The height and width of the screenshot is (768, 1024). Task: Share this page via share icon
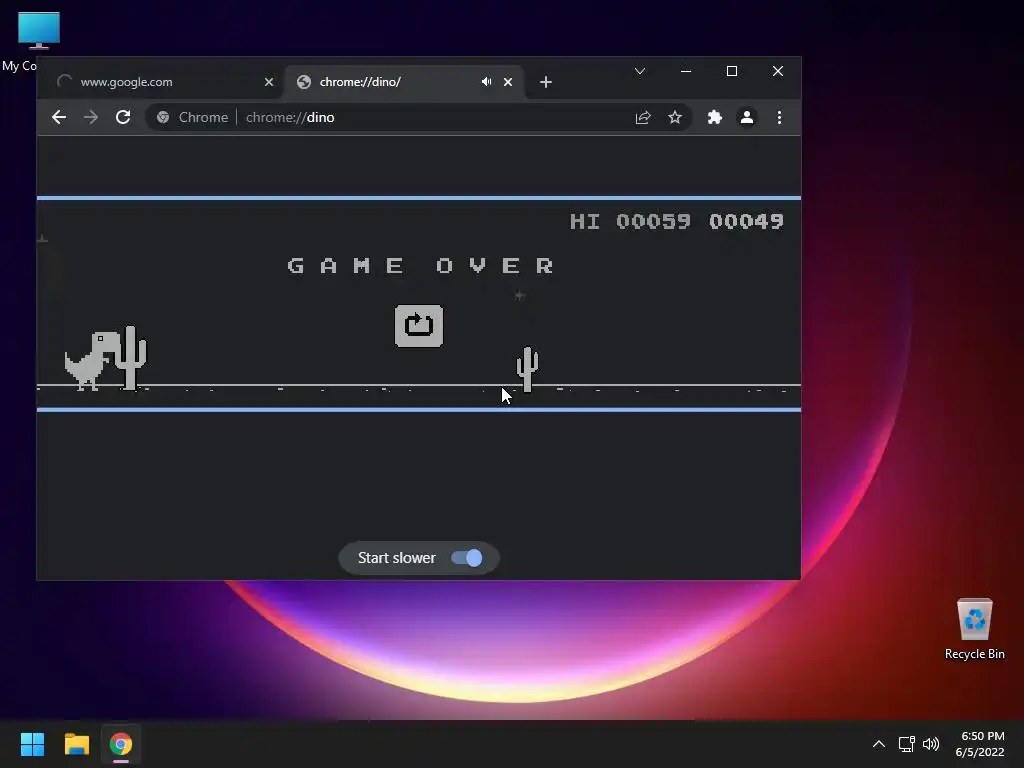[643, 118]
